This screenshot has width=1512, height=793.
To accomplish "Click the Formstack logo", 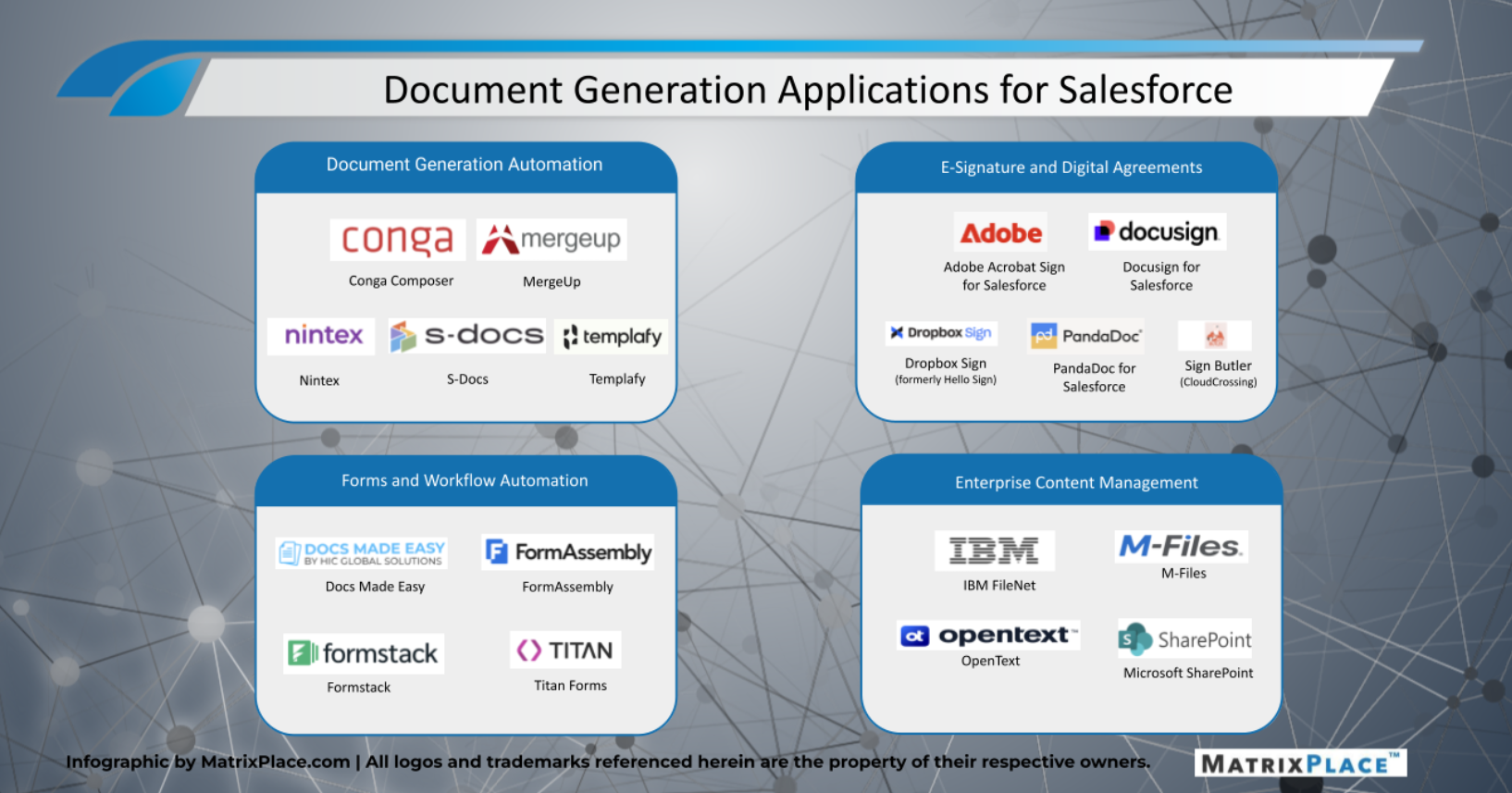I will tap(364, 653).
